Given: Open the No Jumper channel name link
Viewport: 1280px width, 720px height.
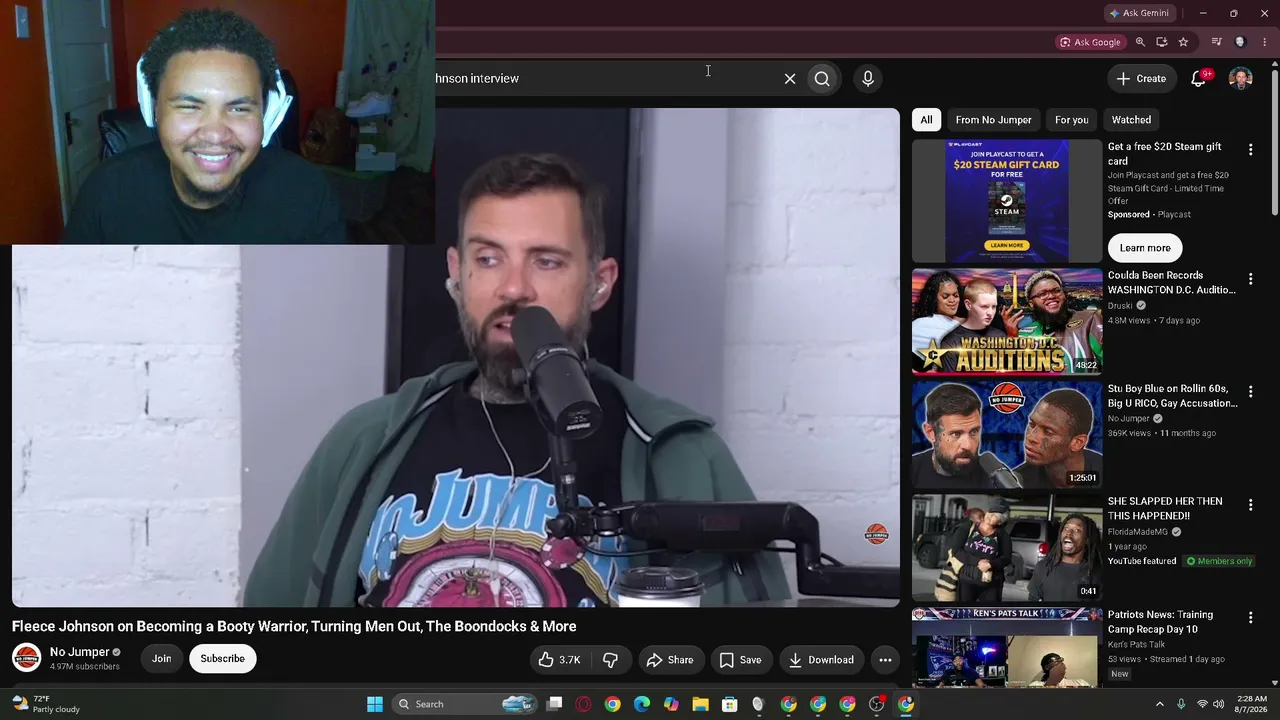Looking at the screenshot, I should pos(79,652).
